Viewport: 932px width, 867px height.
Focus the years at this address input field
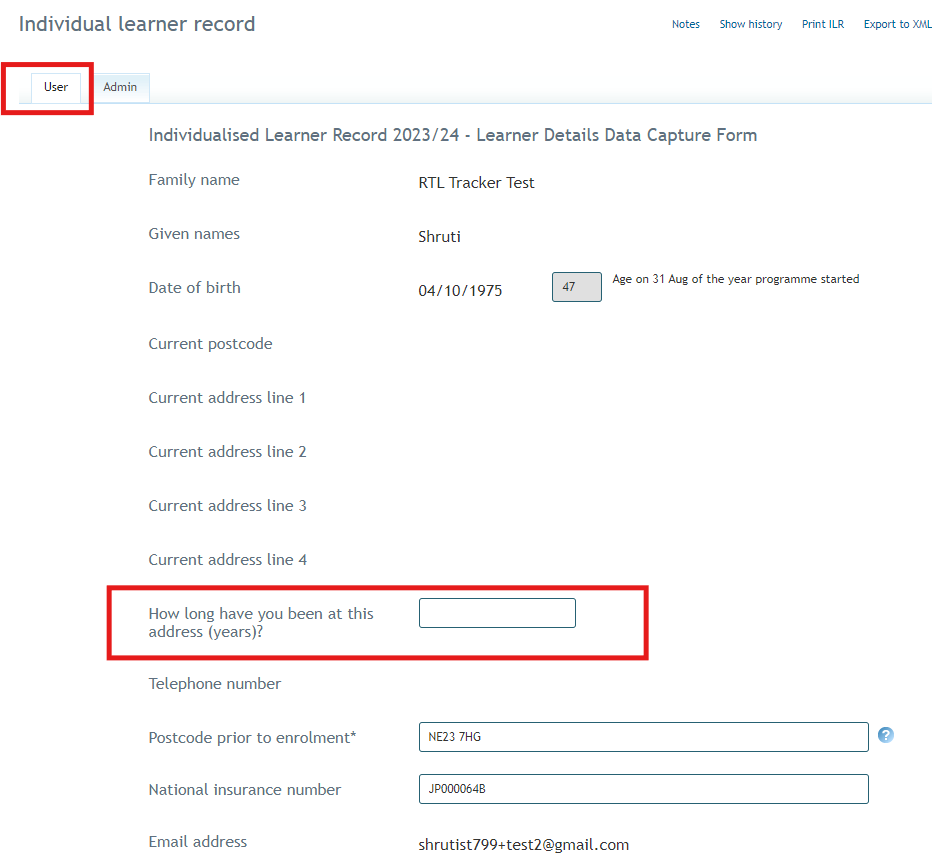point(497,613)
